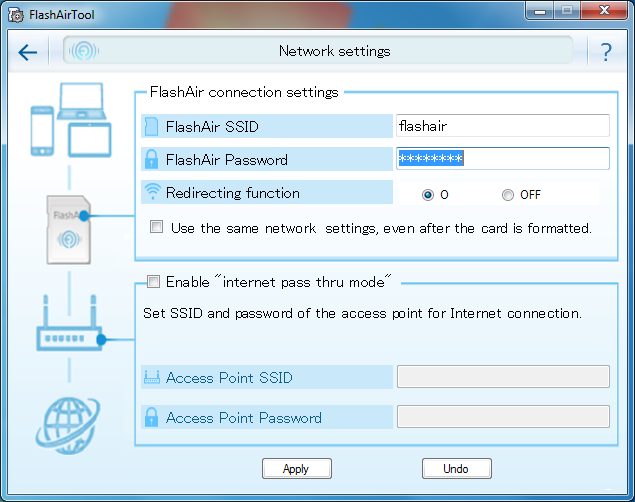
Task: Enable internet pass thru mode checkbox
Action: 153,282
